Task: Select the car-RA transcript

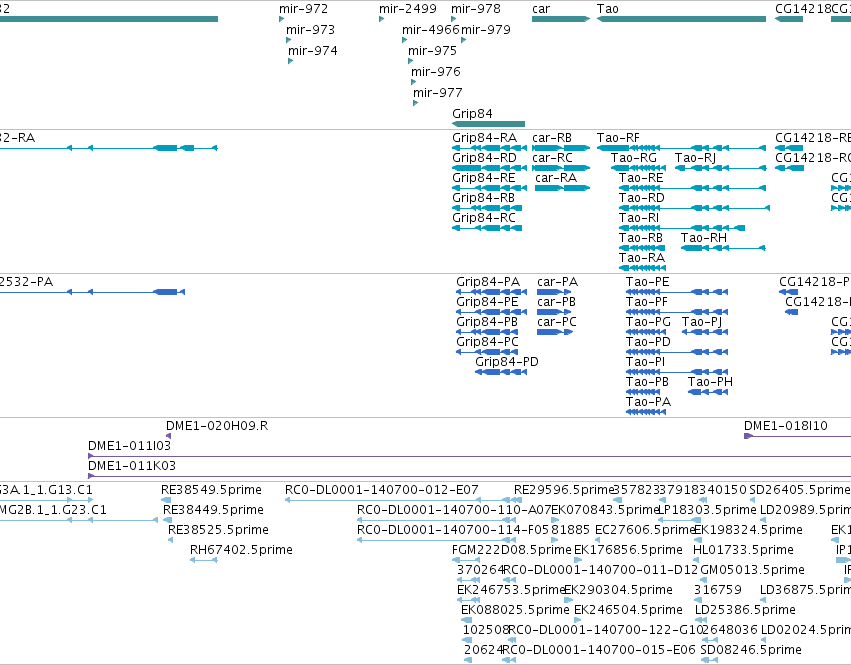Action: [x=562, y=188]
